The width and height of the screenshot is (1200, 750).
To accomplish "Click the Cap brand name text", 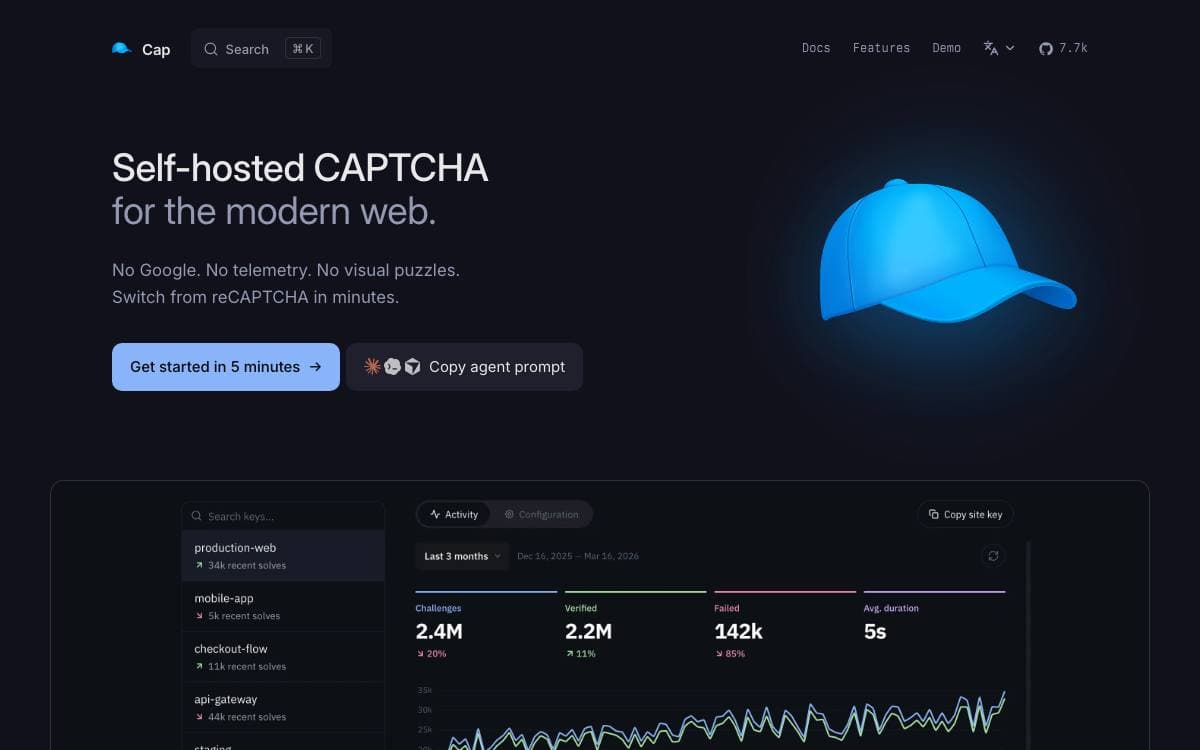I will tap(156, 49).
